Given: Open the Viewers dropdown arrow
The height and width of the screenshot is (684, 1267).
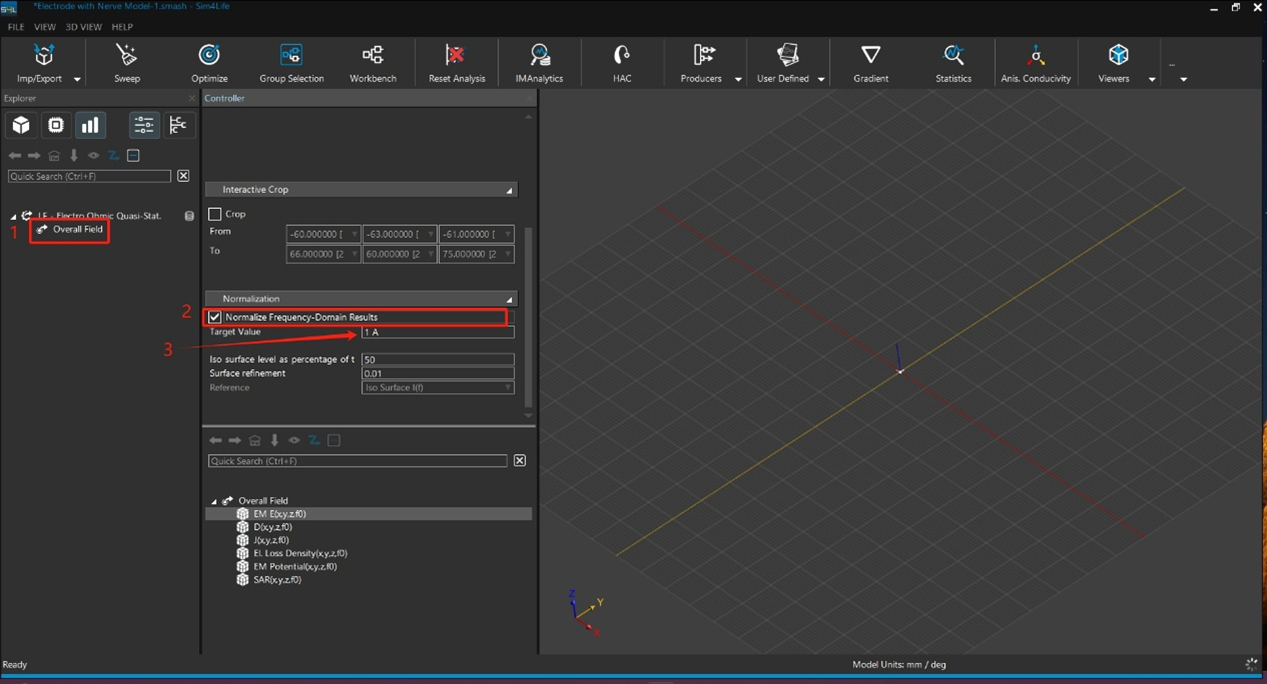Looking at the screenshot, I should click(x=1152, y=79).
